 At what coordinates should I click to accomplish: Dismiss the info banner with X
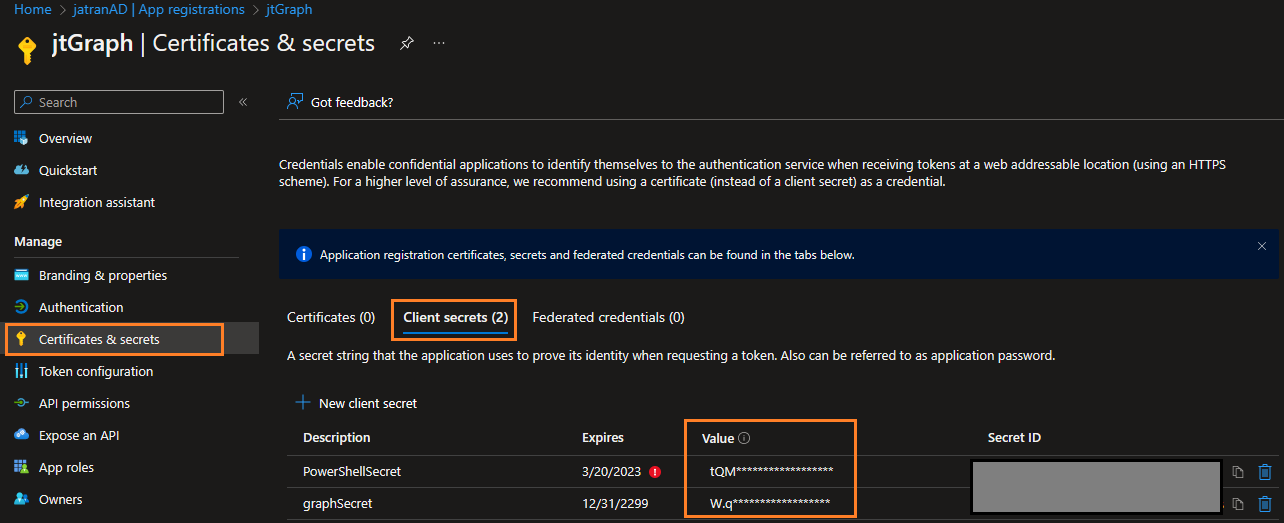point(1262,245)
